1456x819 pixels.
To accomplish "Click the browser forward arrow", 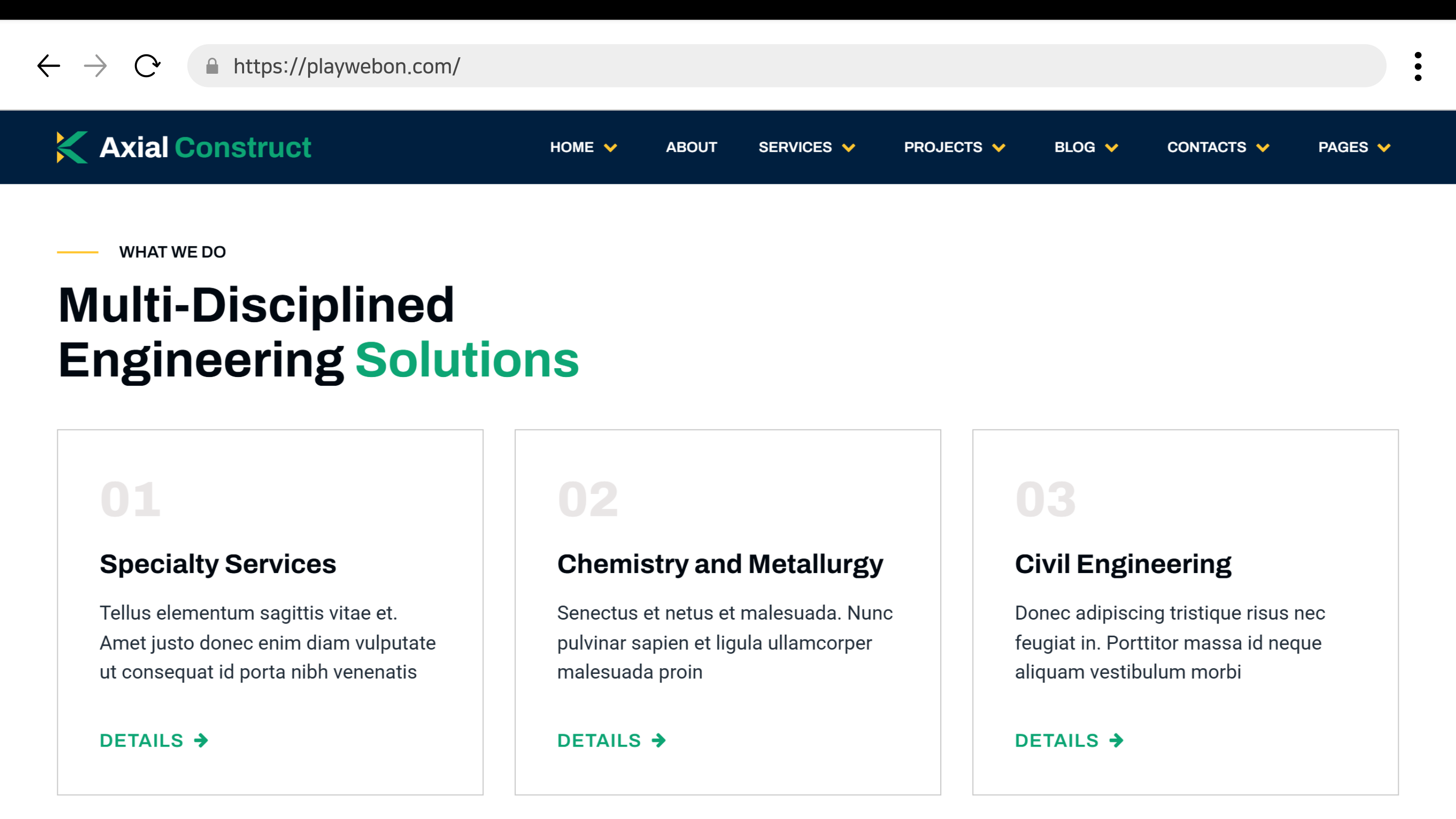I will (x=95, y=66).
